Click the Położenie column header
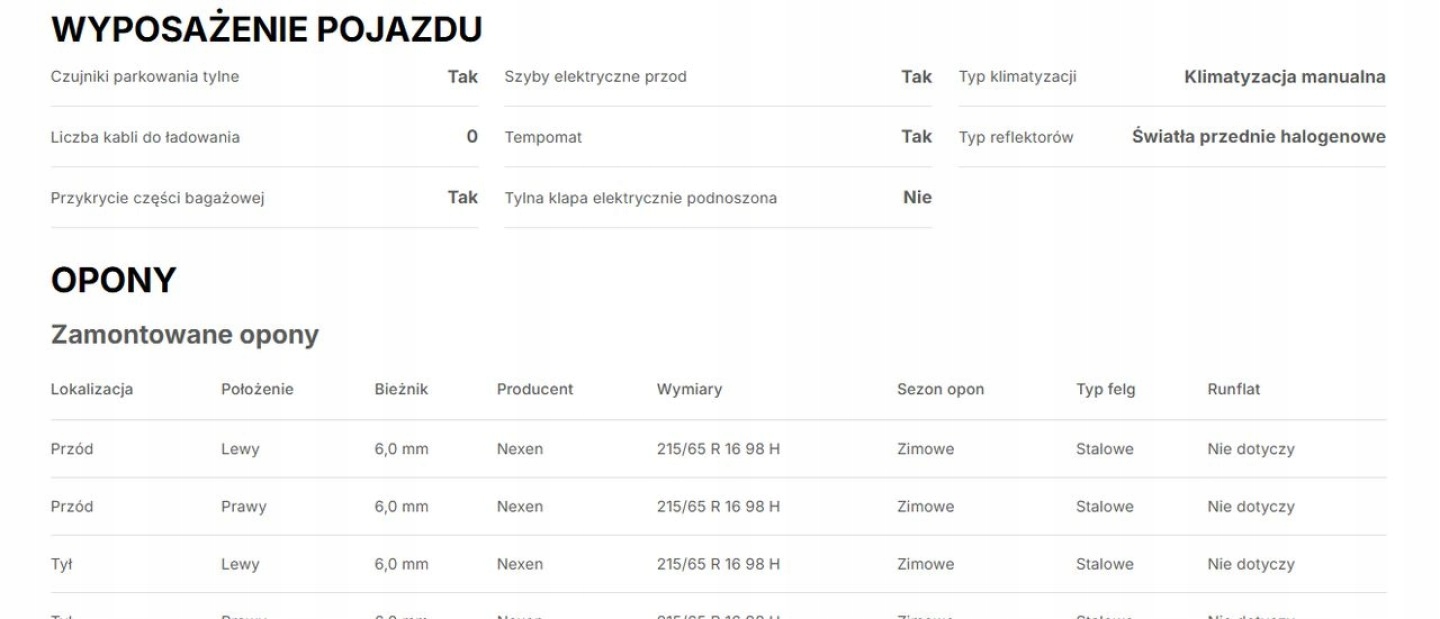The image size is (1440, 619). click(257, 389)
